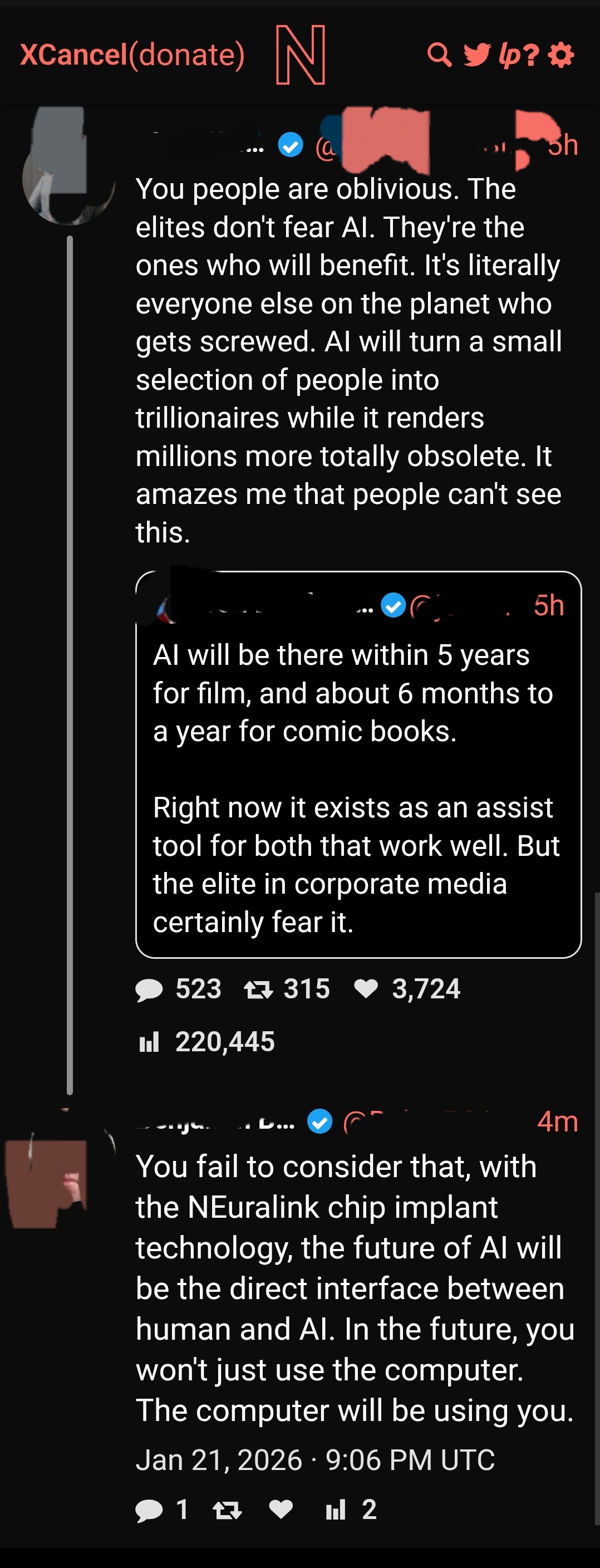Click the heart icon showing 3,724
This screenshot has width=600, height=1568.
point(366,989)
